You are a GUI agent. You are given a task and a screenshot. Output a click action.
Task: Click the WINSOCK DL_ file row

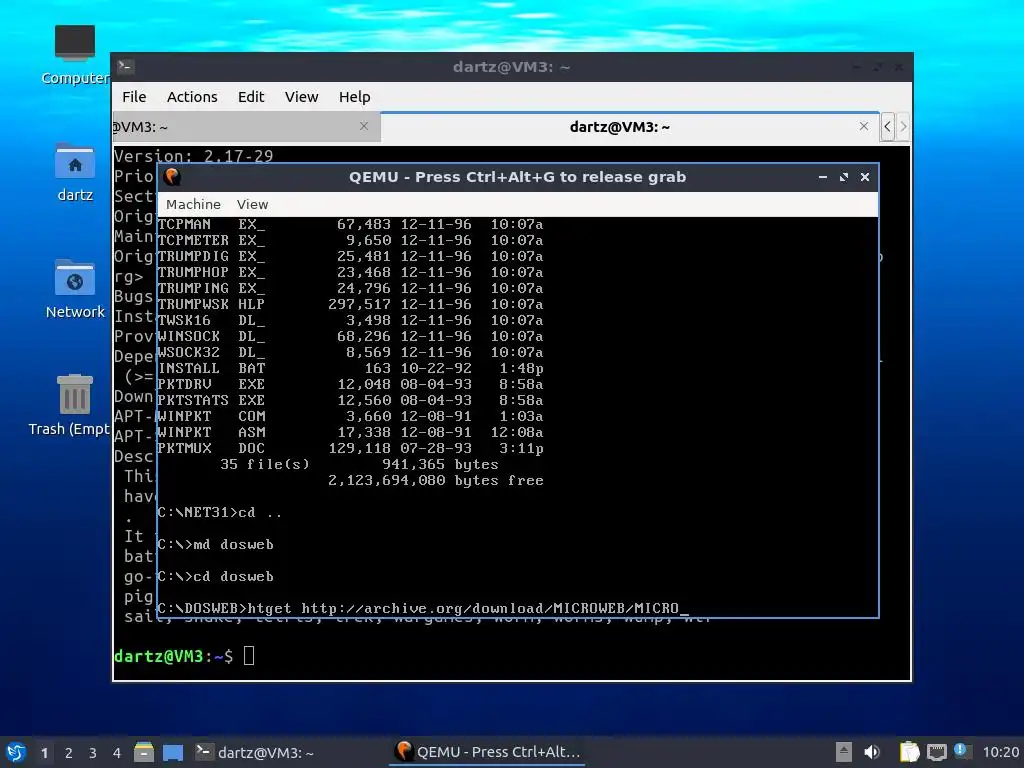pos(350,336)
